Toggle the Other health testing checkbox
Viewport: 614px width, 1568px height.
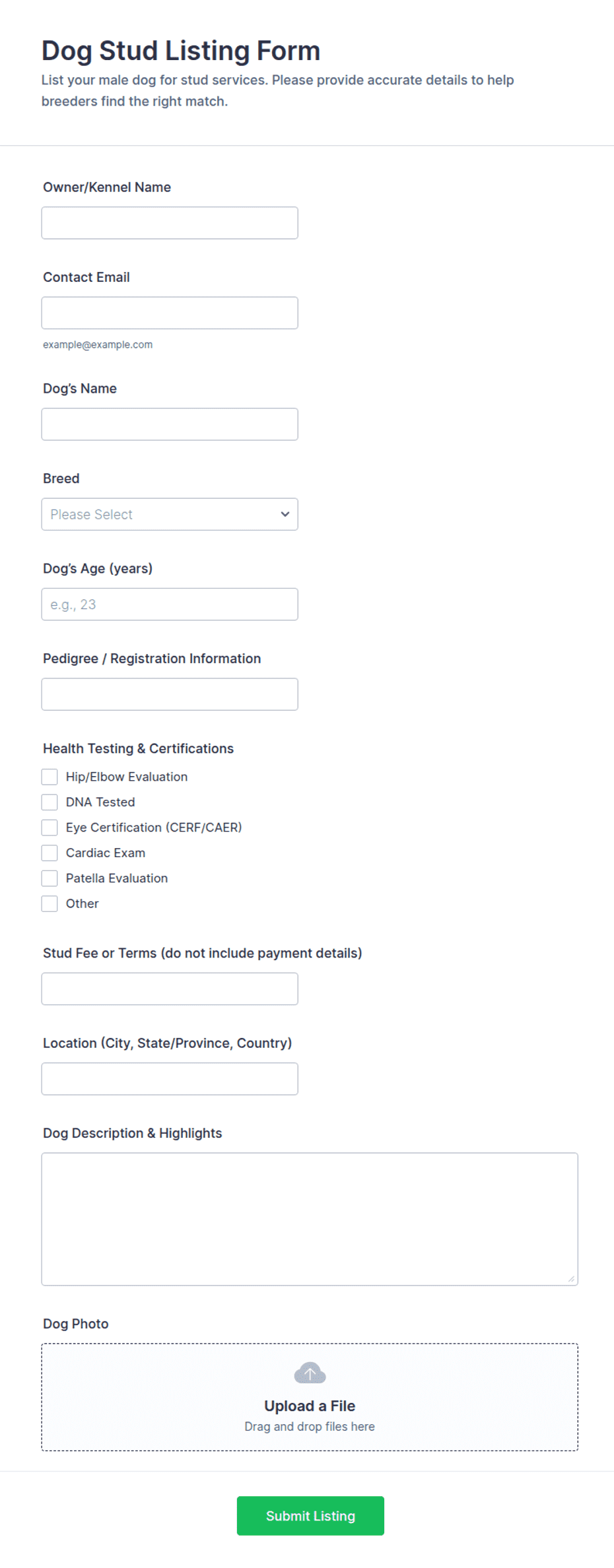tap(50, 903)
